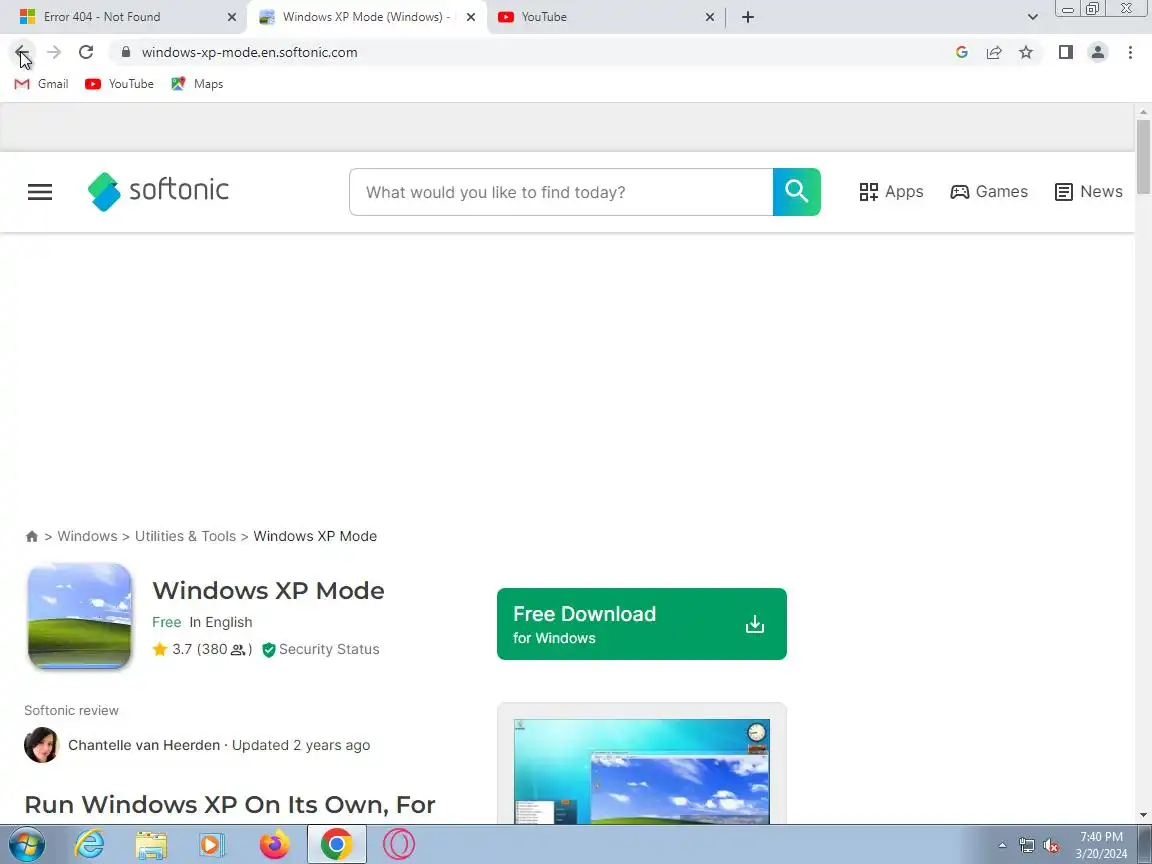Click the page vertical scrollbar thumb
This screenshot has height=864, width=1152.
(1143, 156)
